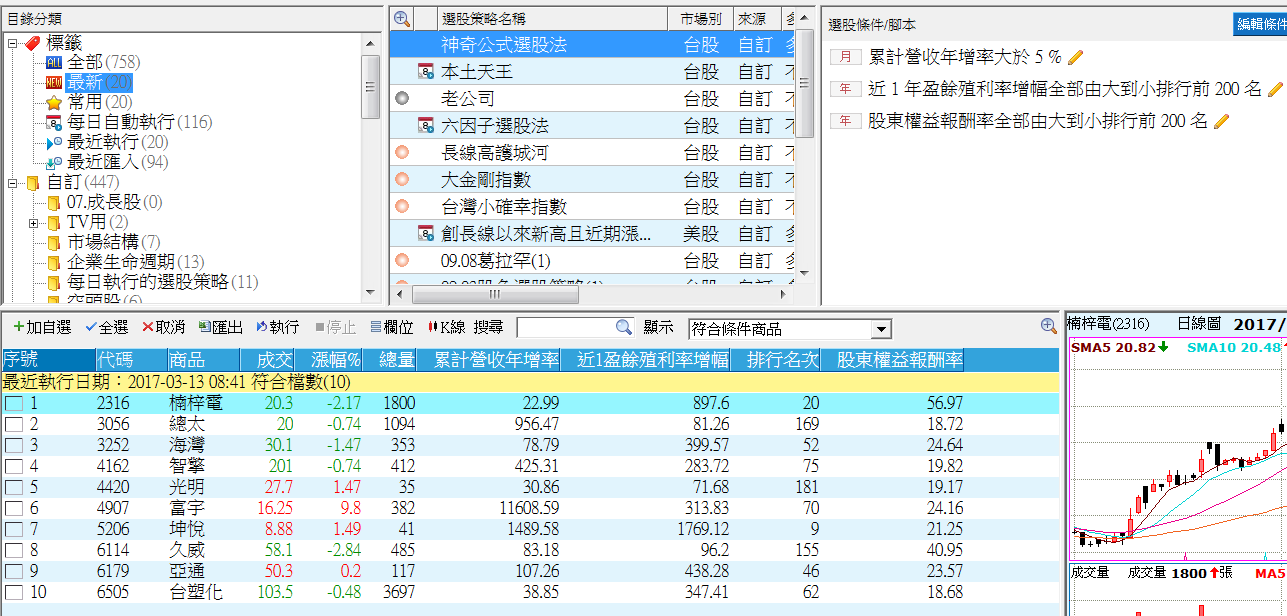1287x616 pixels.
Task: Click the magnifier icon in search box
Action: [623, 327]
